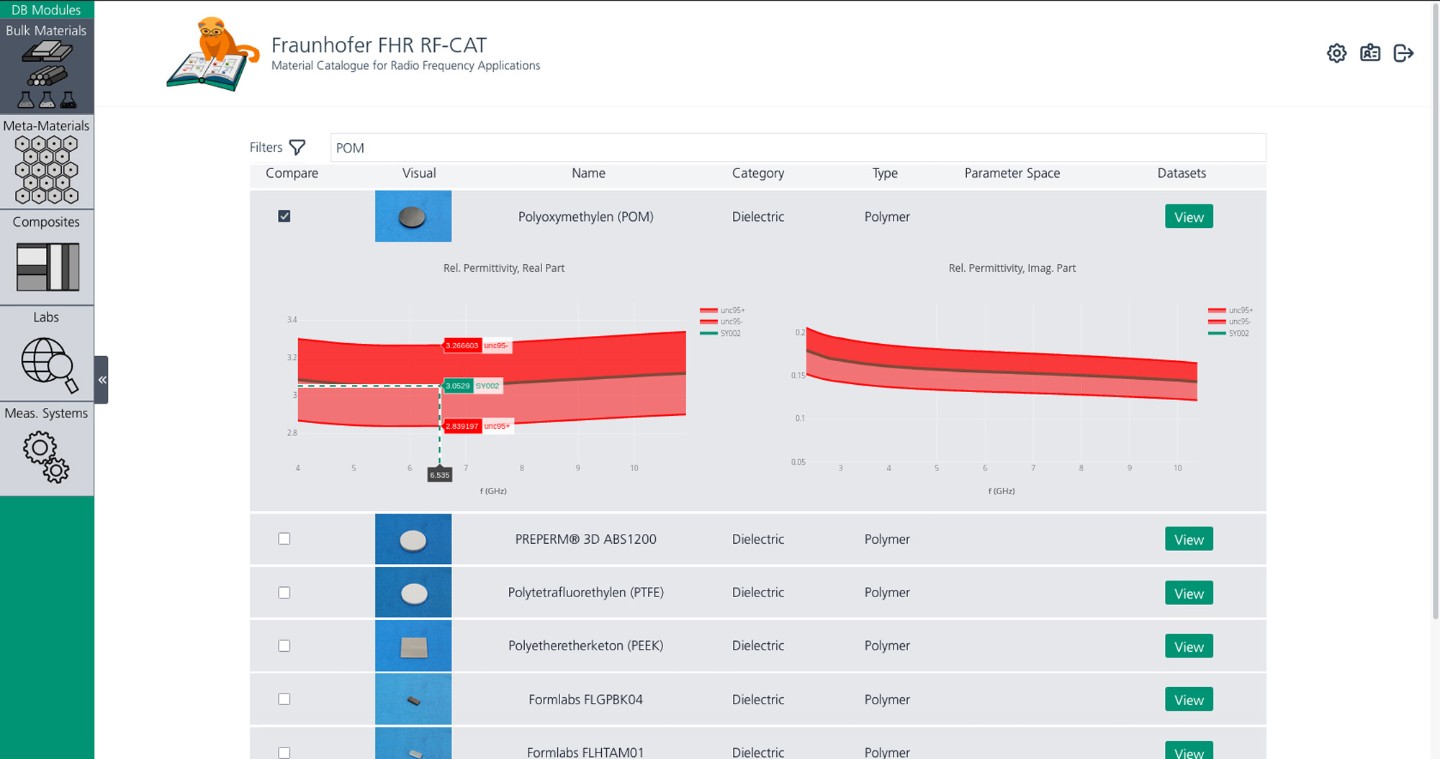View datasets for Polyoxymethylen (POM)
The height and width of the screenshot is (759, 1440).
point(1189,217)
